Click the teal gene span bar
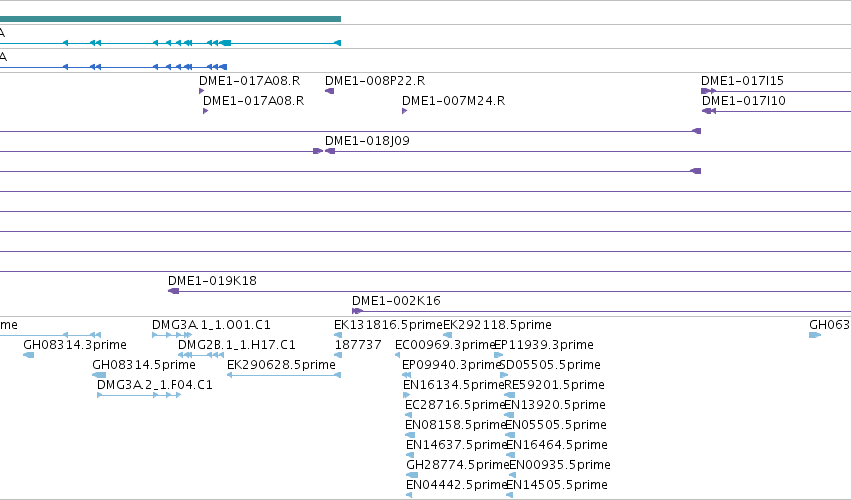The height and width of the screenshot is (500, 851). pos(170,19)
